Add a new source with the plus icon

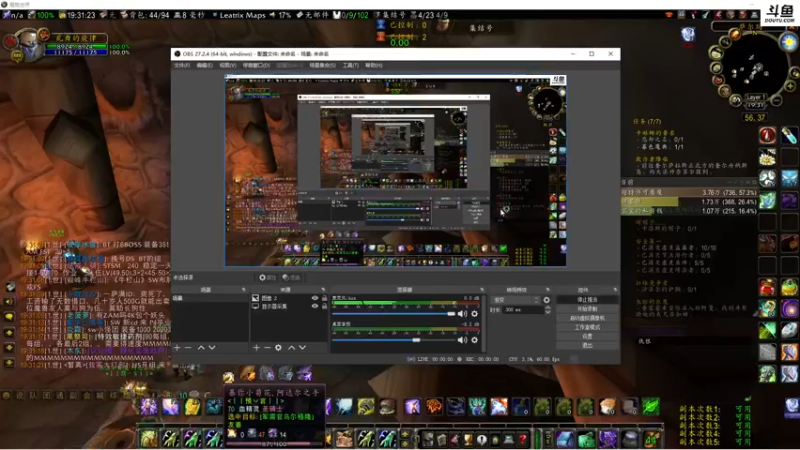(x=256, y=347)
